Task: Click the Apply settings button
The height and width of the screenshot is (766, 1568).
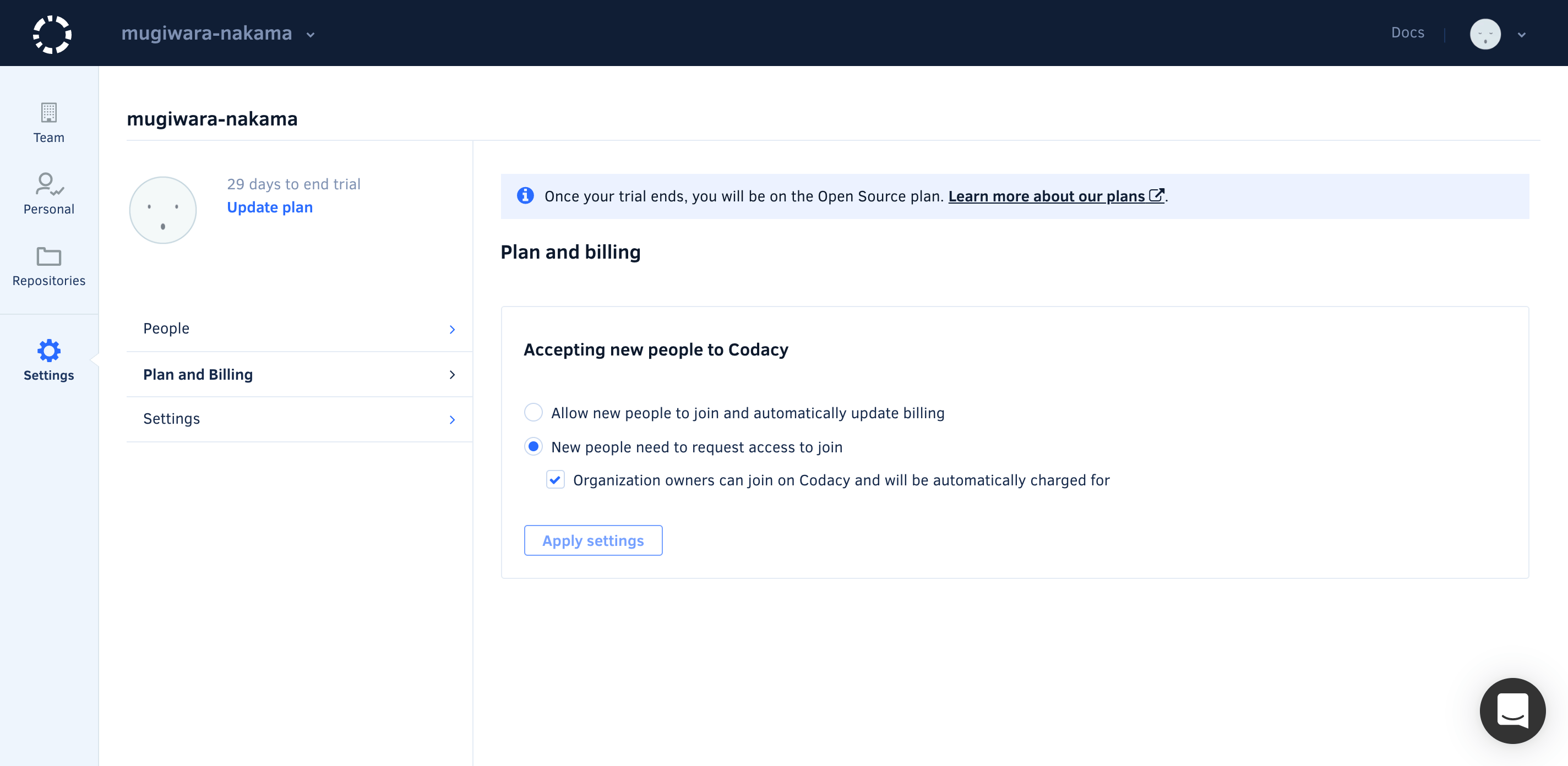Action: click(x=593, y=540)
